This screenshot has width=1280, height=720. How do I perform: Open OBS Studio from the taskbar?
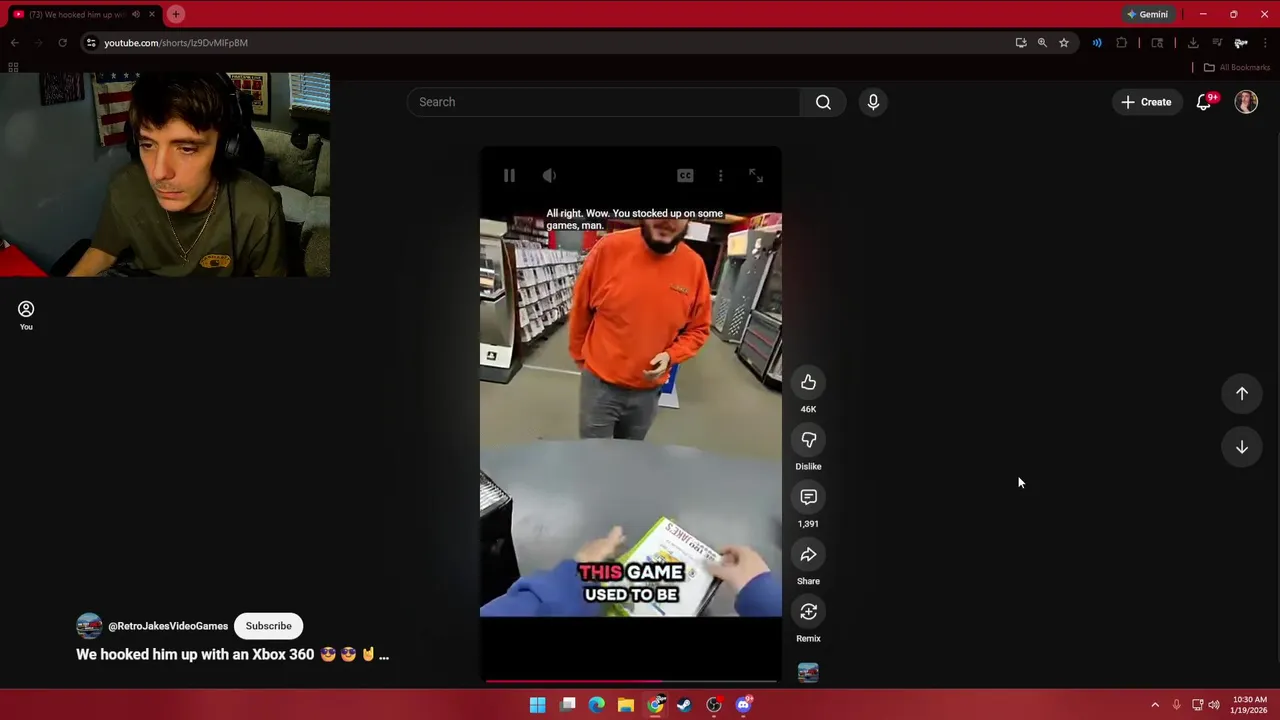[714, 705]
